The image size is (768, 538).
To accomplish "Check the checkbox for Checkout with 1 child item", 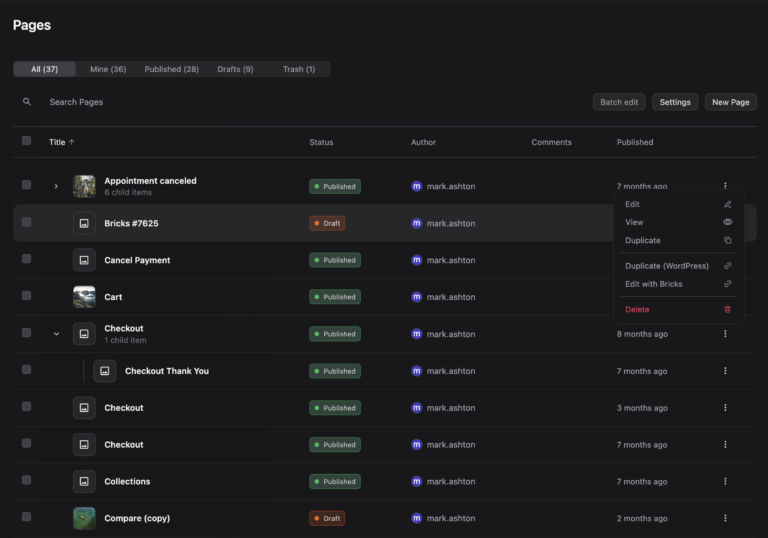I will pos(26,333).
